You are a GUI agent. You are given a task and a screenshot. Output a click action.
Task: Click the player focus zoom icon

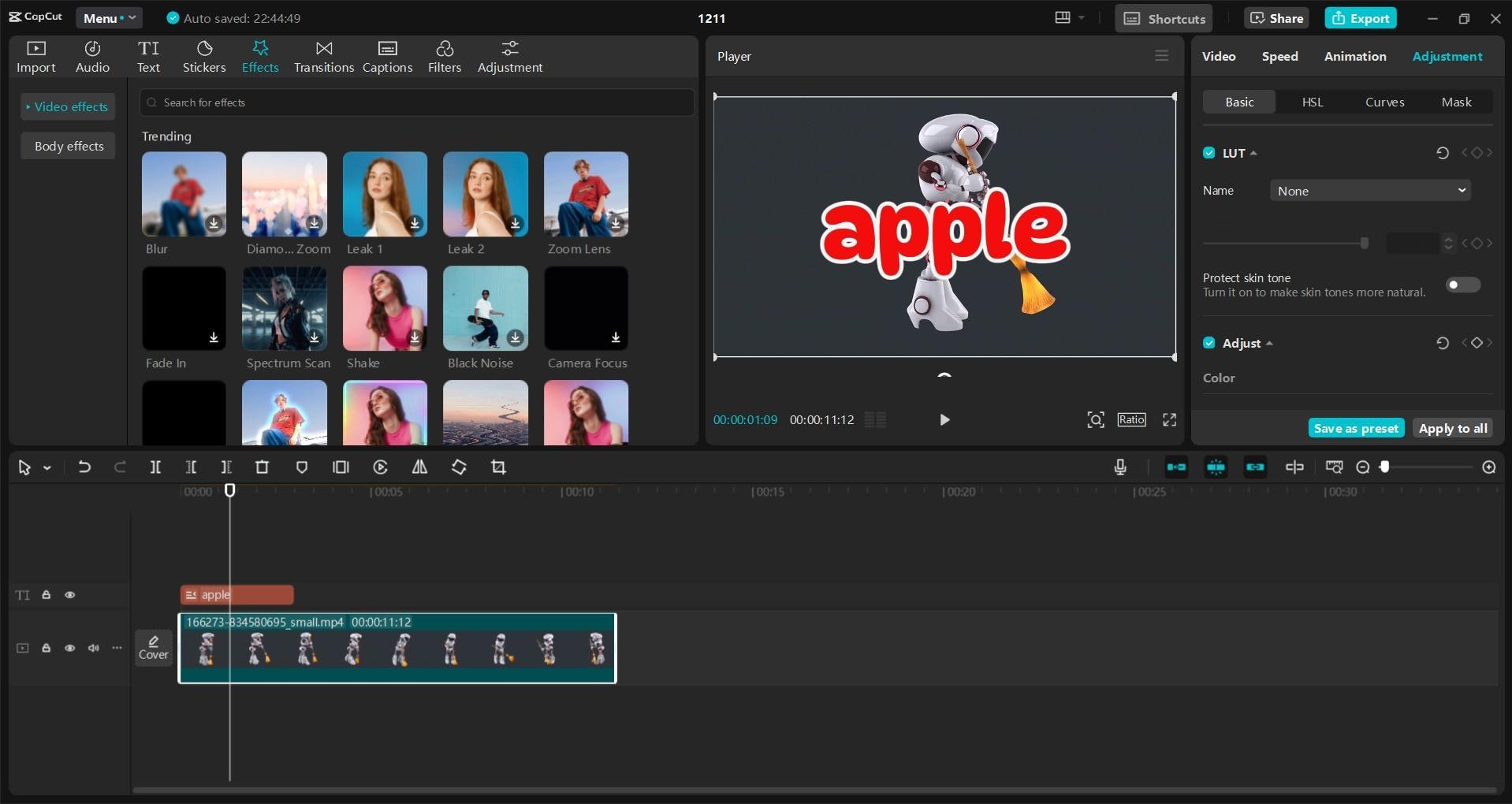click(1096, 419)
